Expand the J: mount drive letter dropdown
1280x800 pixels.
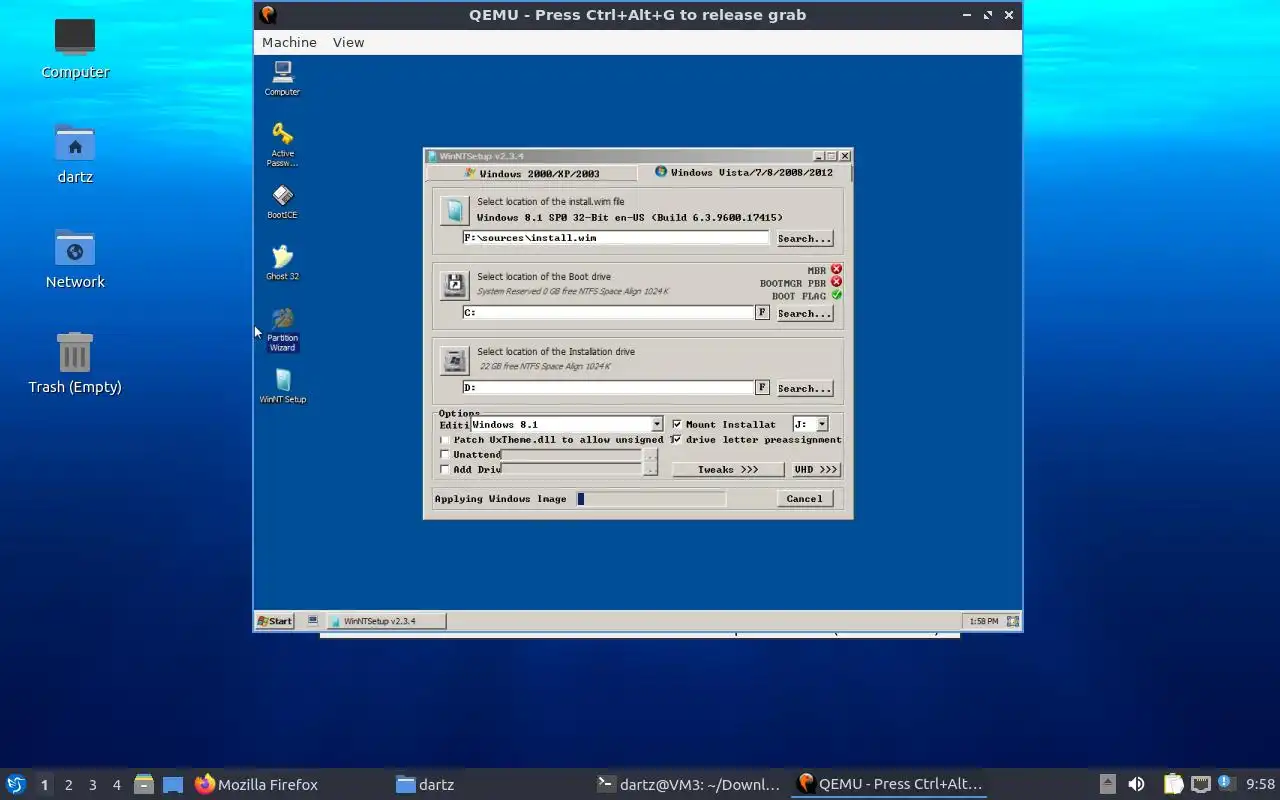click(822, 424)
